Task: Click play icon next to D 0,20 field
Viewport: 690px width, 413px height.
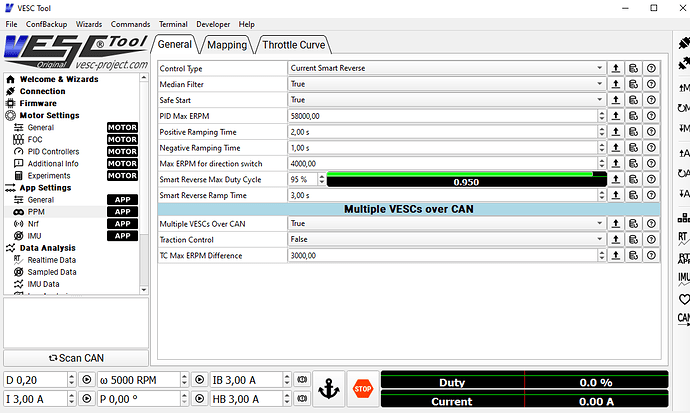Action: tap(86, 380)
